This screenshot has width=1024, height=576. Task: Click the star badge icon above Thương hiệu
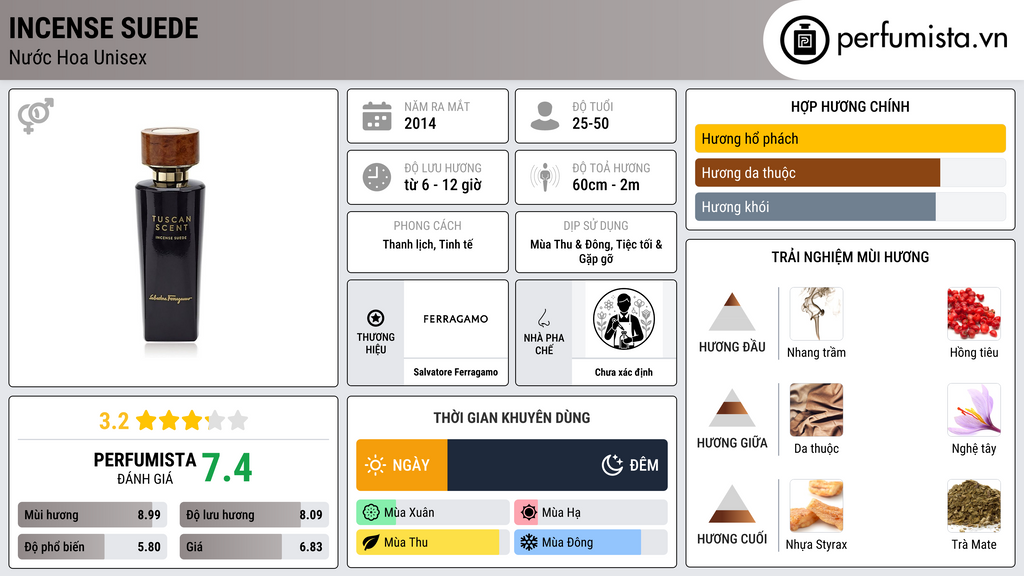[376, 318]
